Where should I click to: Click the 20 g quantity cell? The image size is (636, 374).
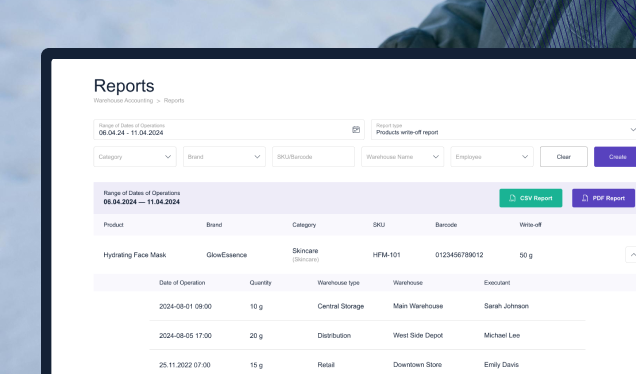(x=256, y=335)
